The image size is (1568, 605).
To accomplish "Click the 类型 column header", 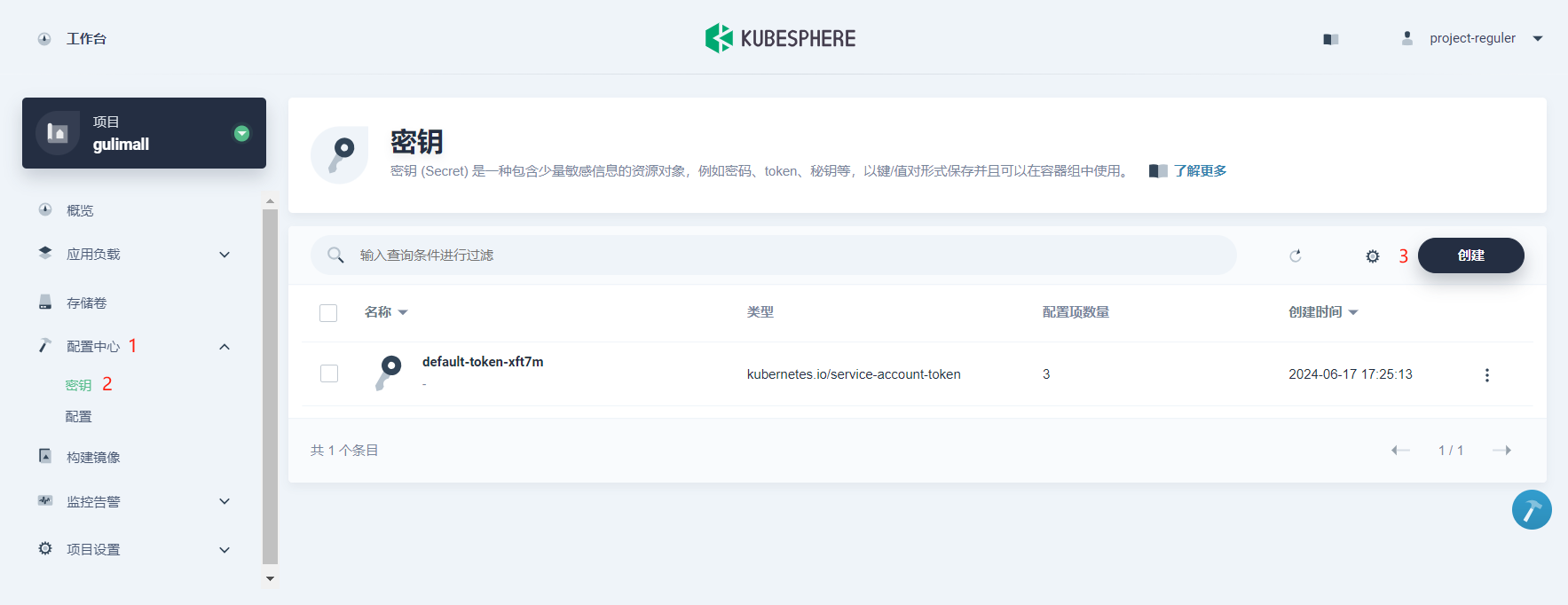I will click(760, 312).
